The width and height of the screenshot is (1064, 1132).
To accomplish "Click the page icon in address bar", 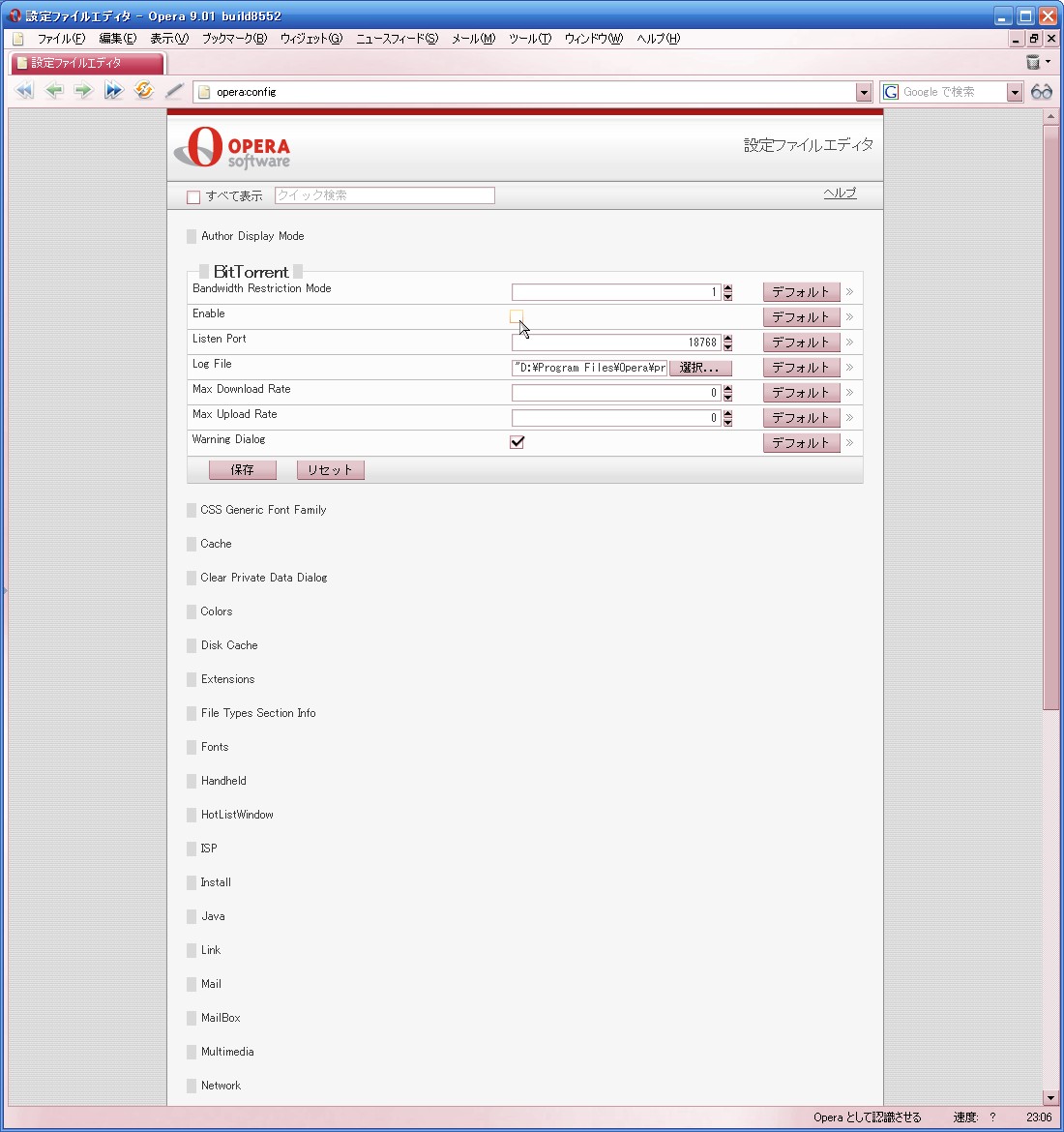I will point(204,92).
